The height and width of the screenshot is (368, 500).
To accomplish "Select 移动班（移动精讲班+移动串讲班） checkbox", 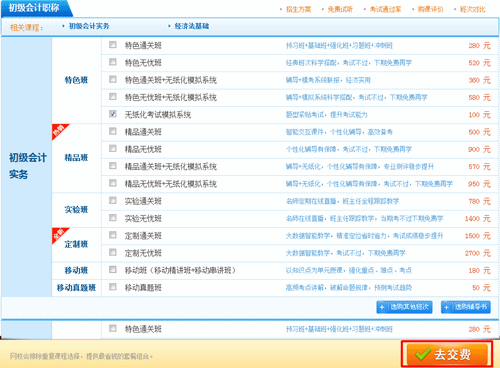I will [113, 269].
